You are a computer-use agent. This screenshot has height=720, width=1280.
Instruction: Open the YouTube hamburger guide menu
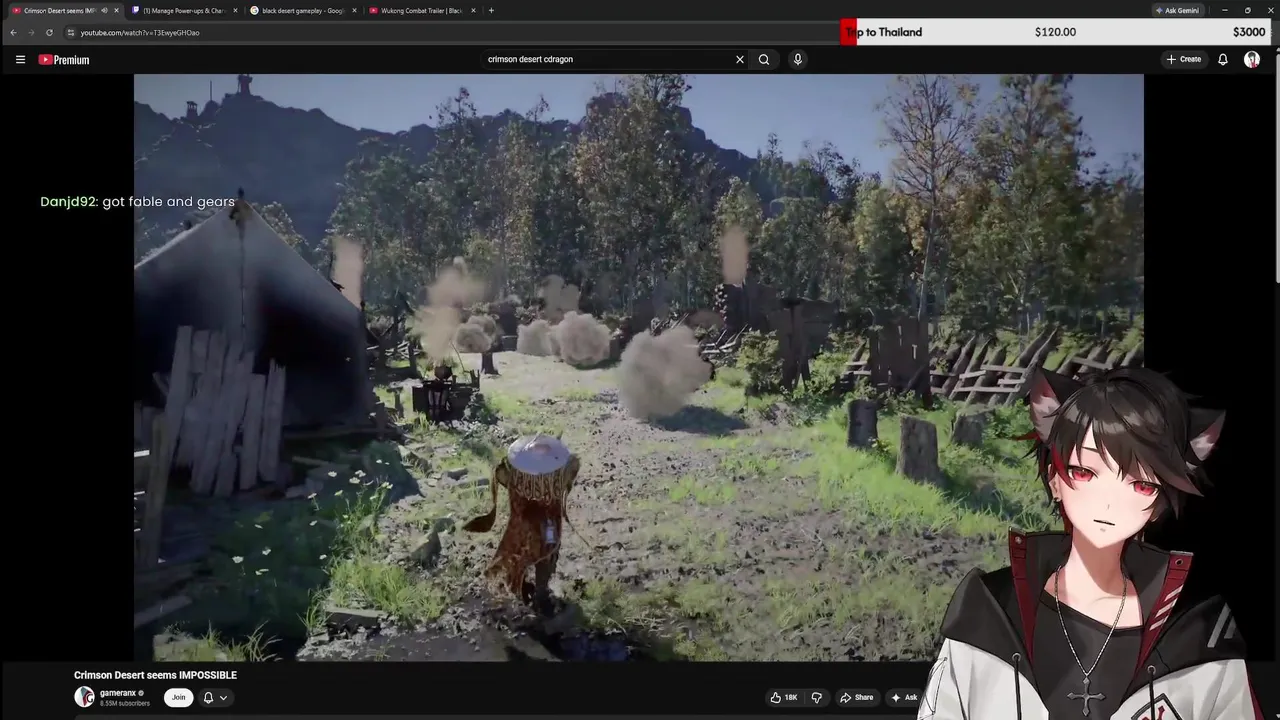[20, 59]
